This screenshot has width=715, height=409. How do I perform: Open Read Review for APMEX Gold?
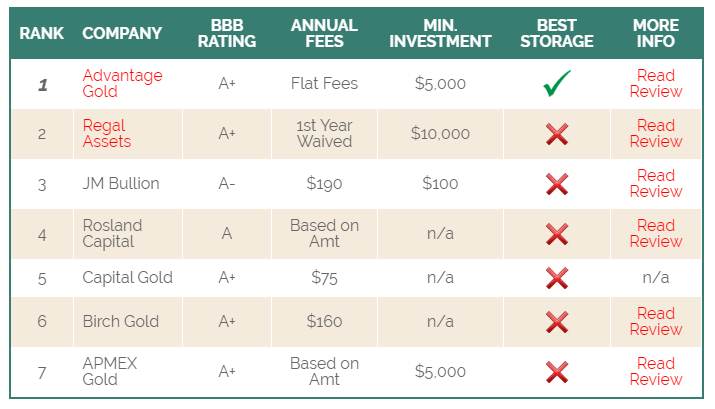[656, 372]
